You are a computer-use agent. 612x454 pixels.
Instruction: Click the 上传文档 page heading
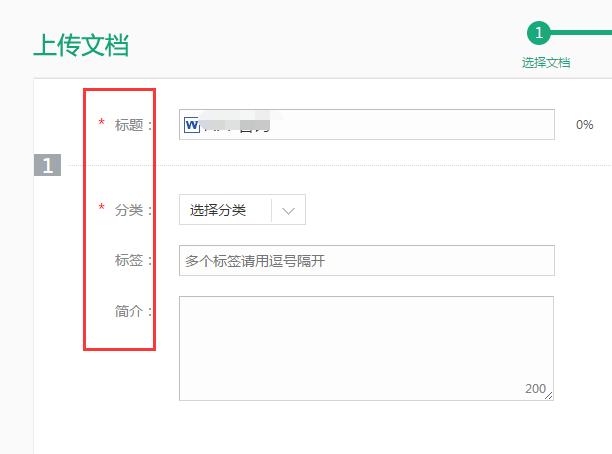[81, 45]
